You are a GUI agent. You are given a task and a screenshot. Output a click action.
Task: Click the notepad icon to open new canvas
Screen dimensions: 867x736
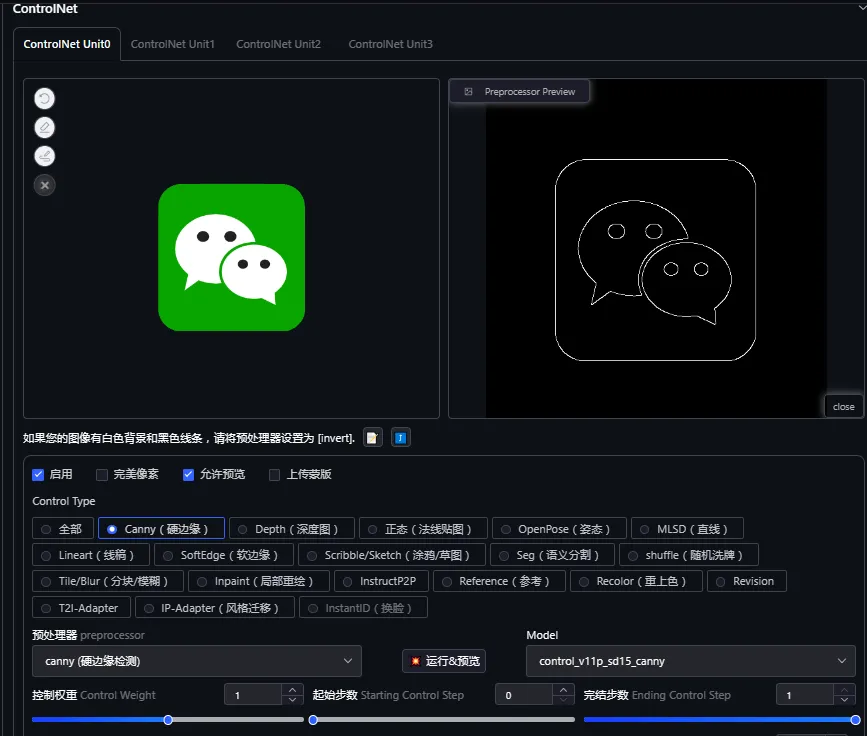coord(373,438)
